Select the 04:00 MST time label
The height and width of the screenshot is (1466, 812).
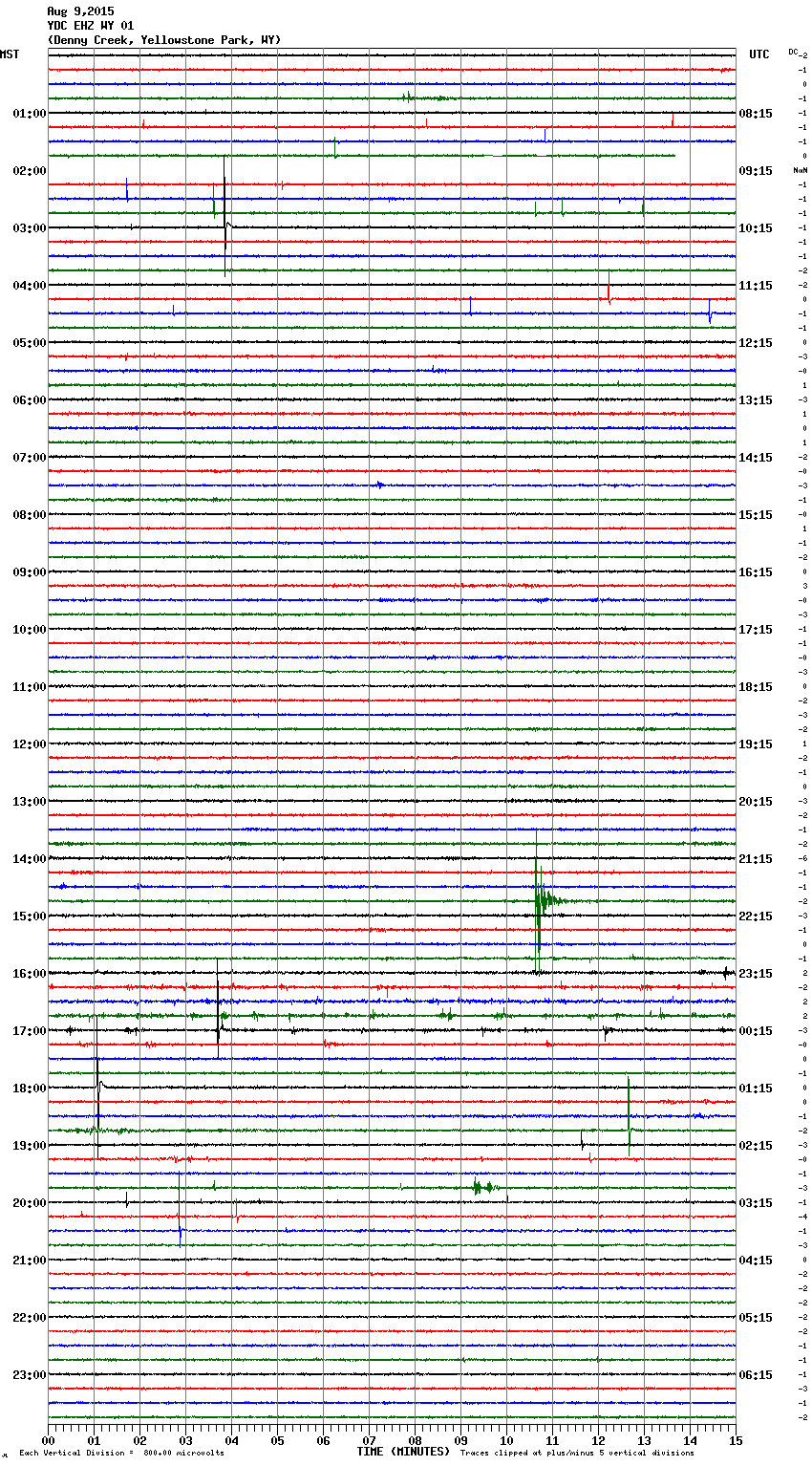click(30, 286)
